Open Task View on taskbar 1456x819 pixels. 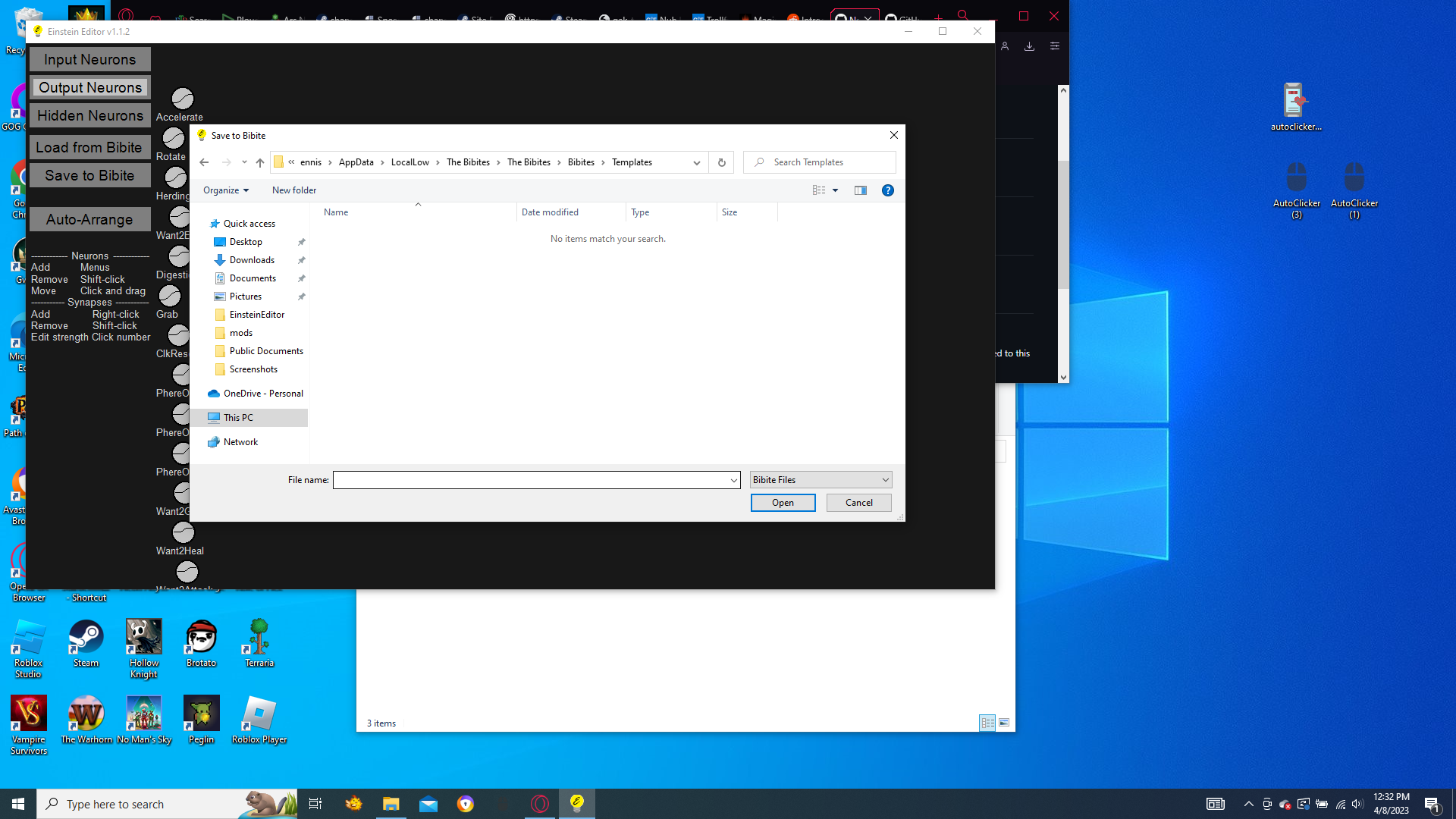coord(315,804)
